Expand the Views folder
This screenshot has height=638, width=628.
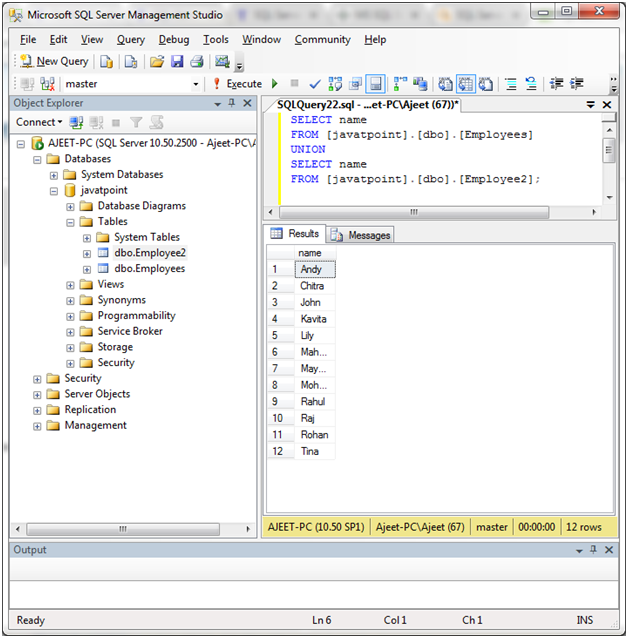pos(70,285)
